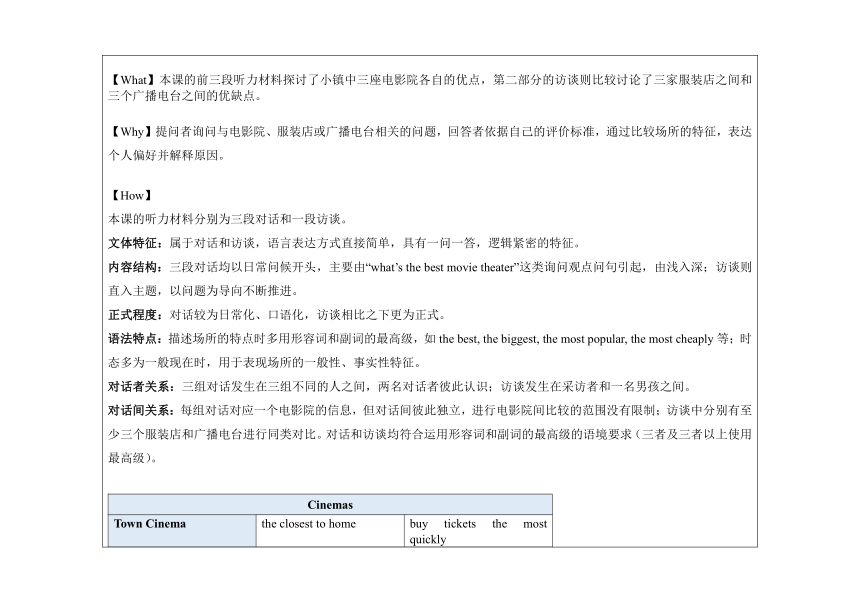Click the cell 'buy tickets the most quickly'
860x608 pixels.
478,530
